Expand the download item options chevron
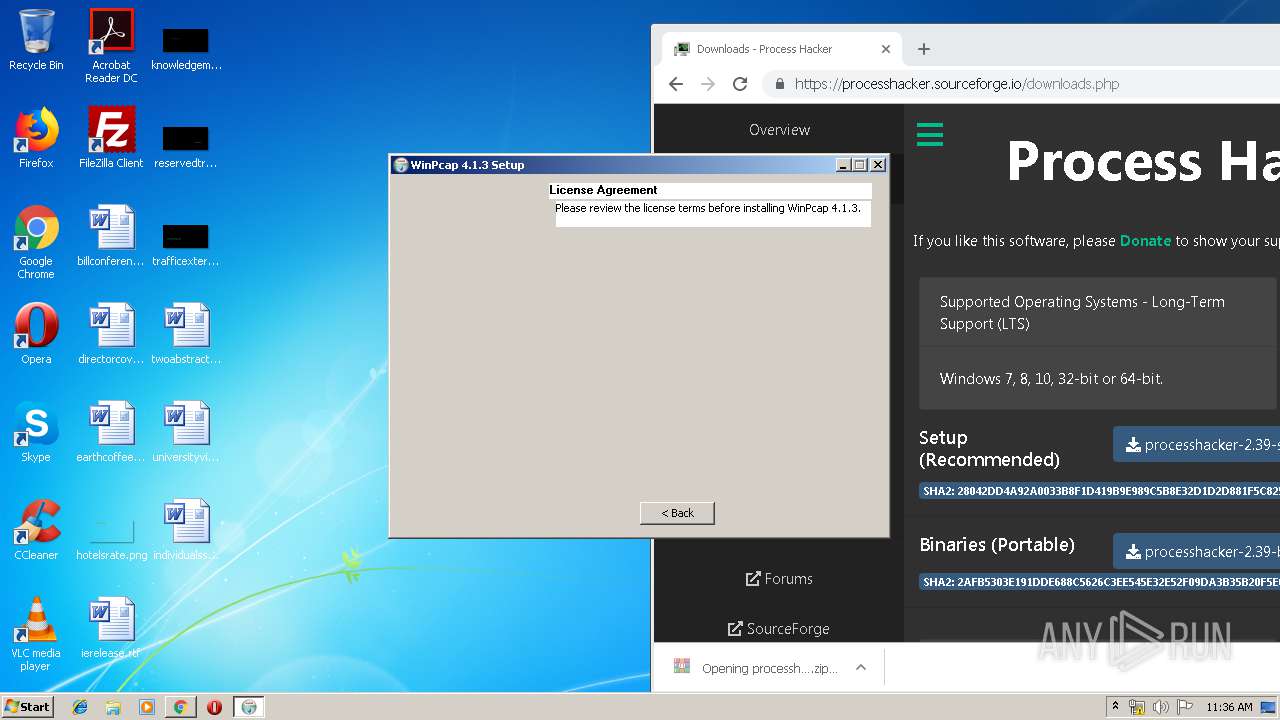This screenshot has width=1280, height=720. tap(860, 668)
